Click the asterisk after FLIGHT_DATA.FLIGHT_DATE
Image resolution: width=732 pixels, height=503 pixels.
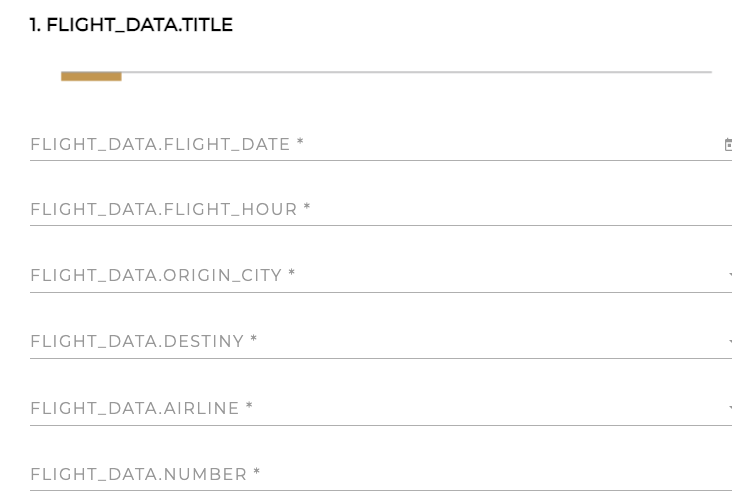(x=300, y=144)
